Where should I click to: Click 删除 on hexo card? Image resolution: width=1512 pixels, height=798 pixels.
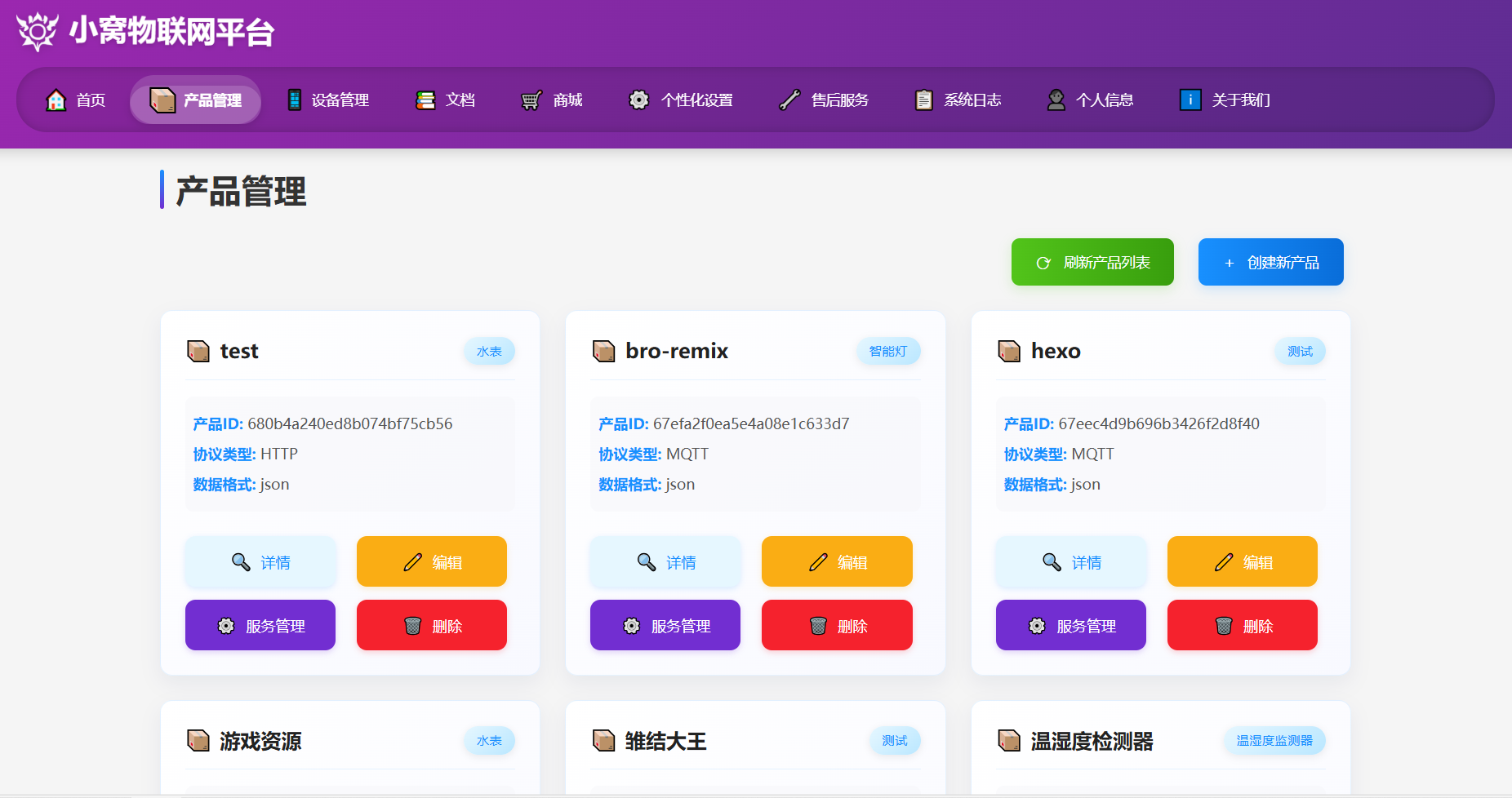point(1243,625)
